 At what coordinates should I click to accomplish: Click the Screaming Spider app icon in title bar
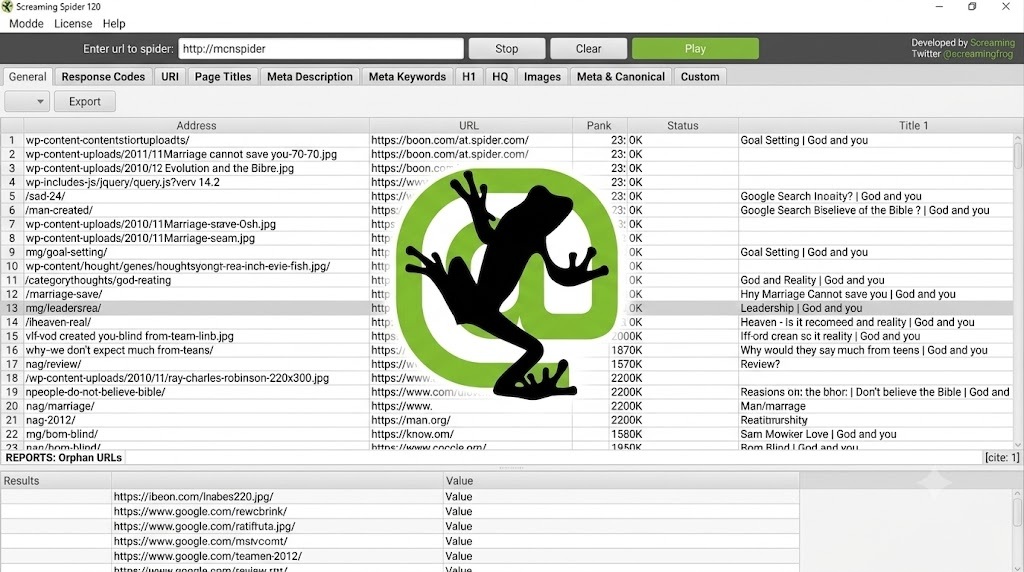pyautogui.click(x=7, y=7)
